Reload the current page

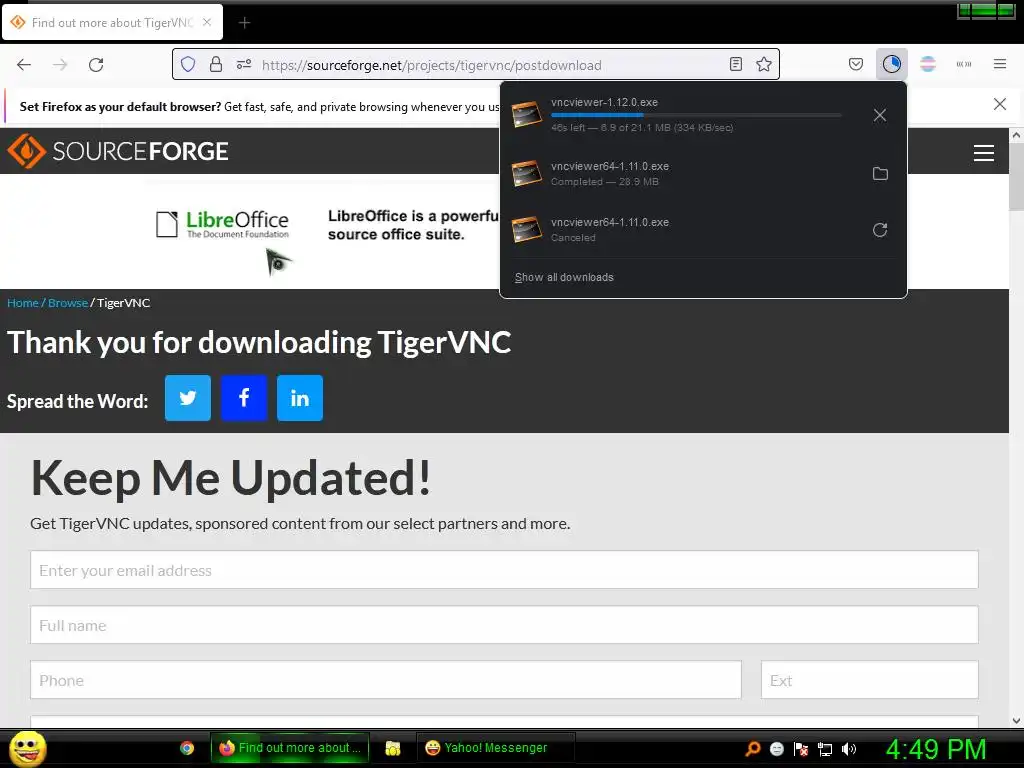[x=96, y=65]
